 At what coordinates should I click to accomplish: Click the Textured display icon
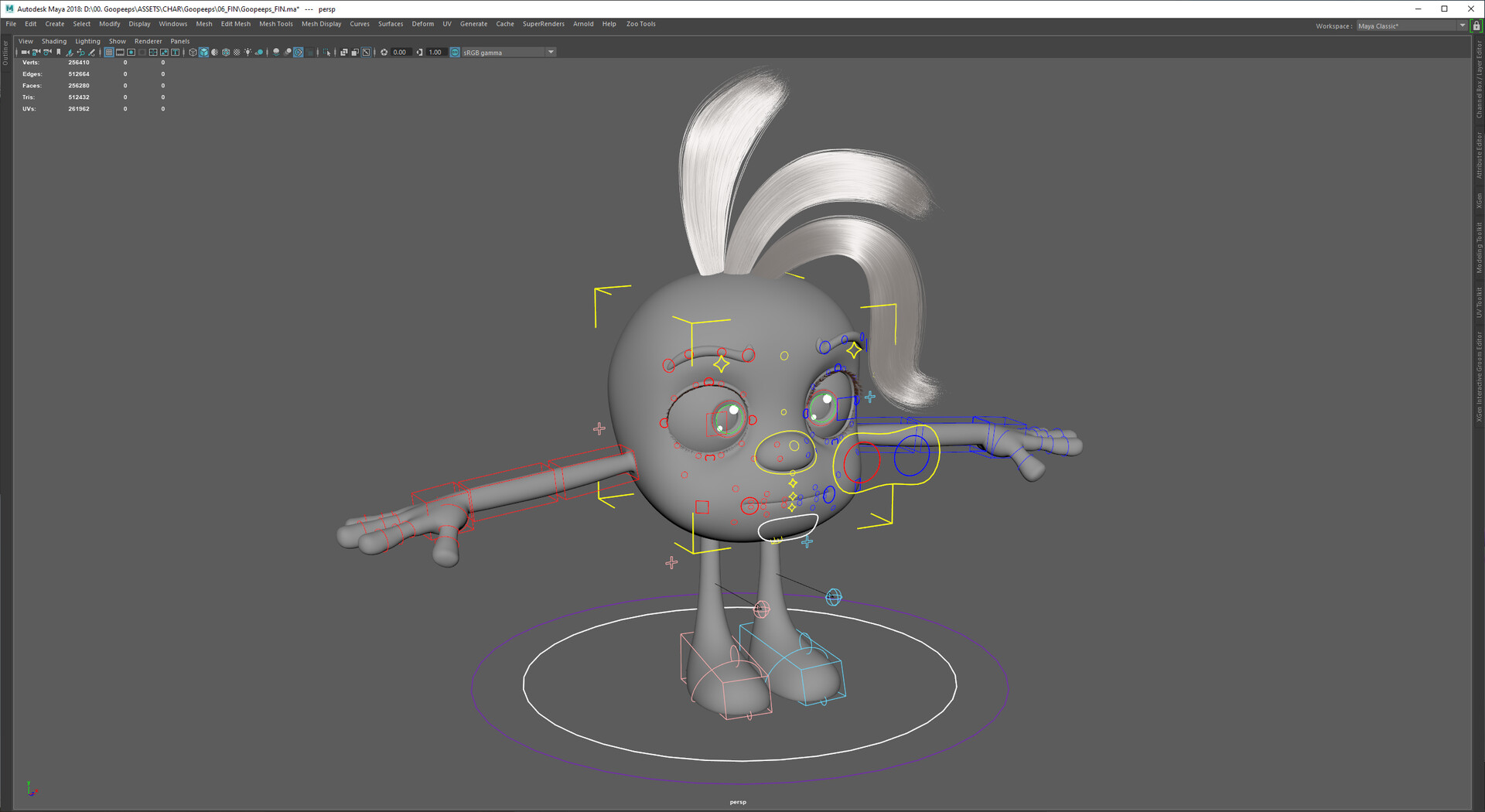(237, 52)
